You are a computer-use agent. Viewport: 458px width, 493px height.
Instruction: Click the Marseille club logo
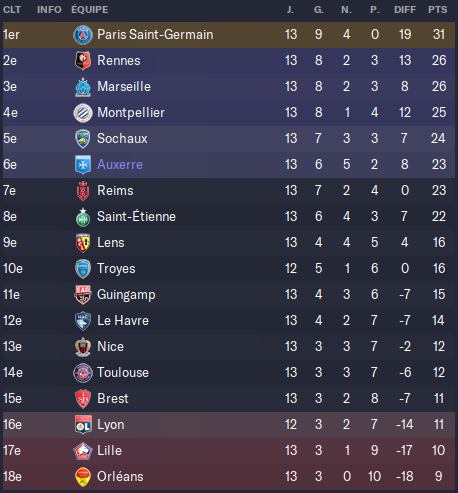click(x=83, y=87)
